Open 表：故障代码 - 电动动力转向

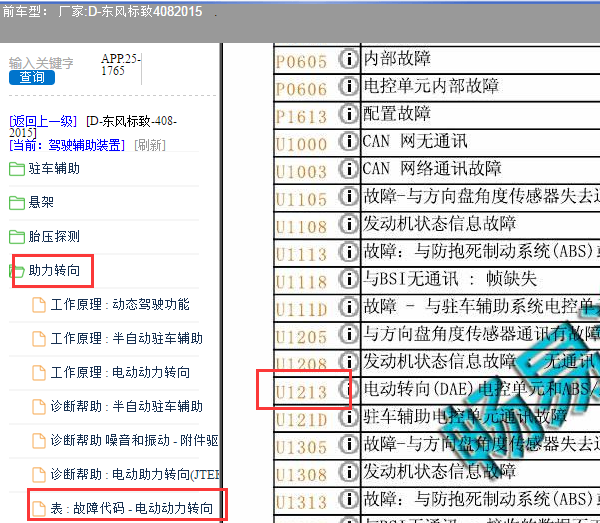coord(132,508)
